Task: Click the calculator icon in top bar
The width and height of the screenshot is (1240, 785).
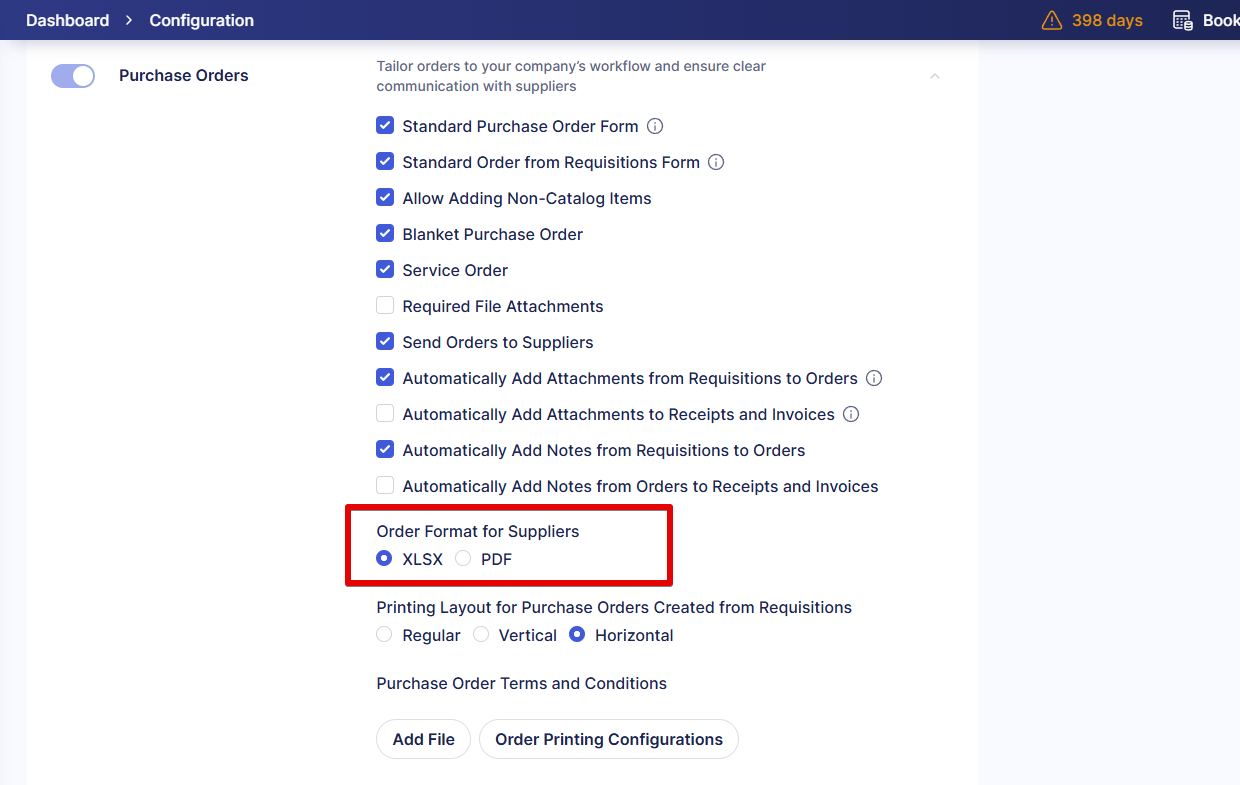Action: 1182,20
